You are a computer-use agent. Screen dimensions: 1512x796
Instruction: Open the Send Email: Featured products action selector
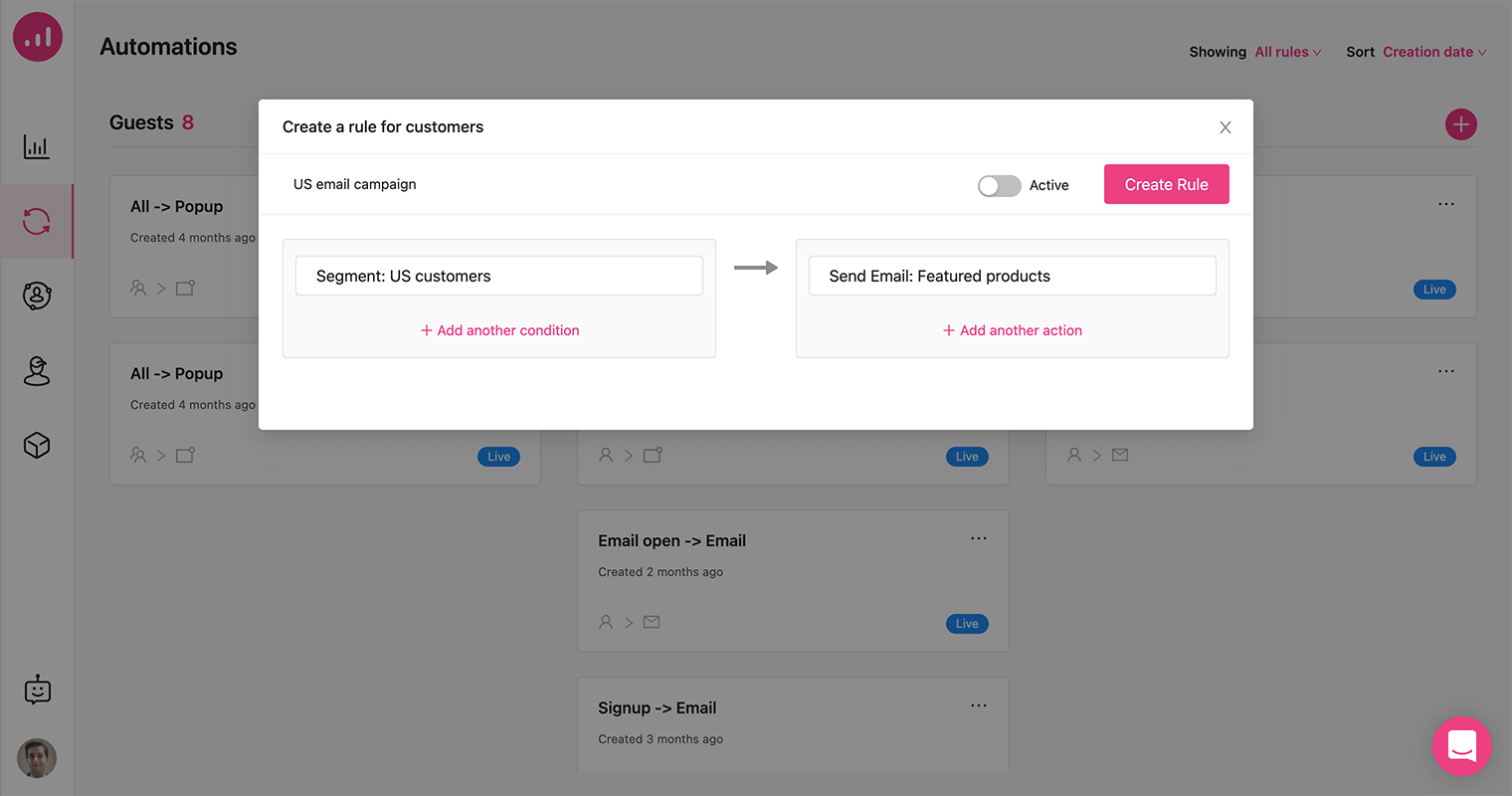1012,276
